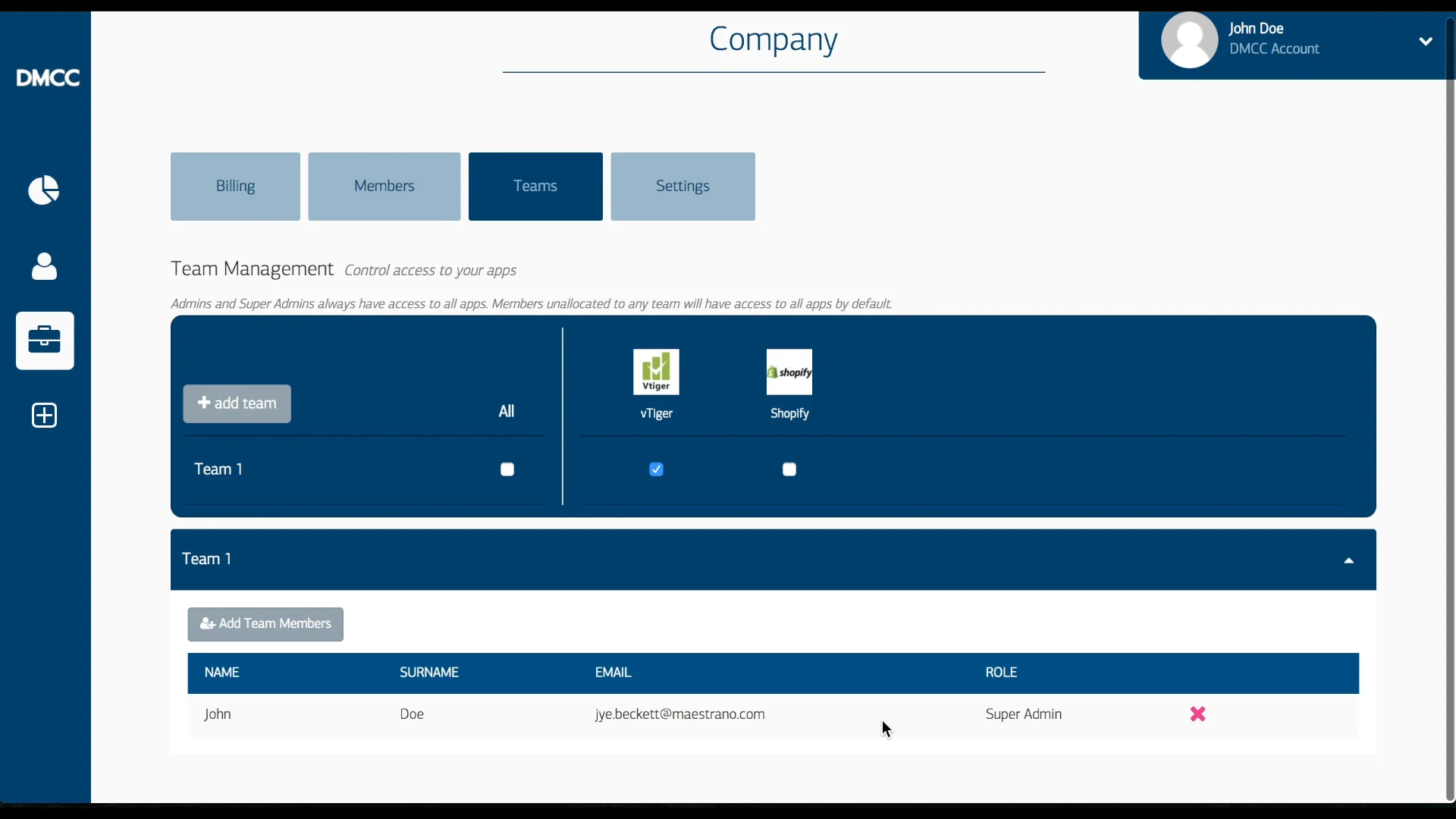Switch to the Billing tab

point(235,187)
